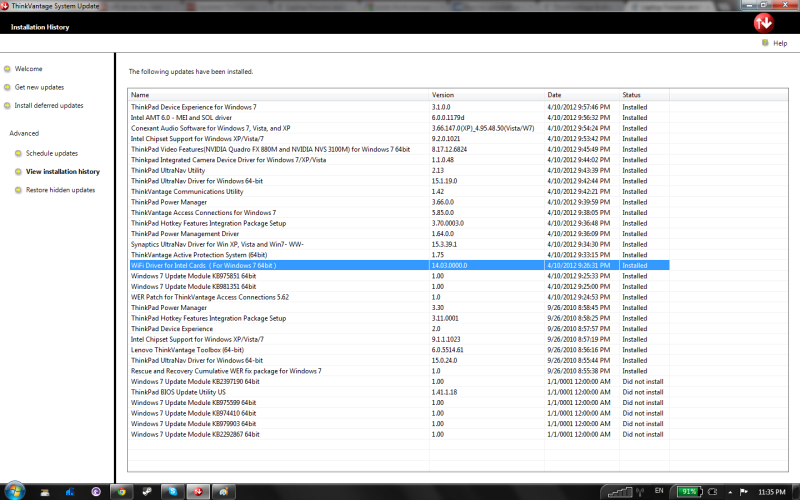Select the highlighted WiFi Driver for Intel Cards row
Viewport: 800px width, 500px height.
tap(399, 265)
